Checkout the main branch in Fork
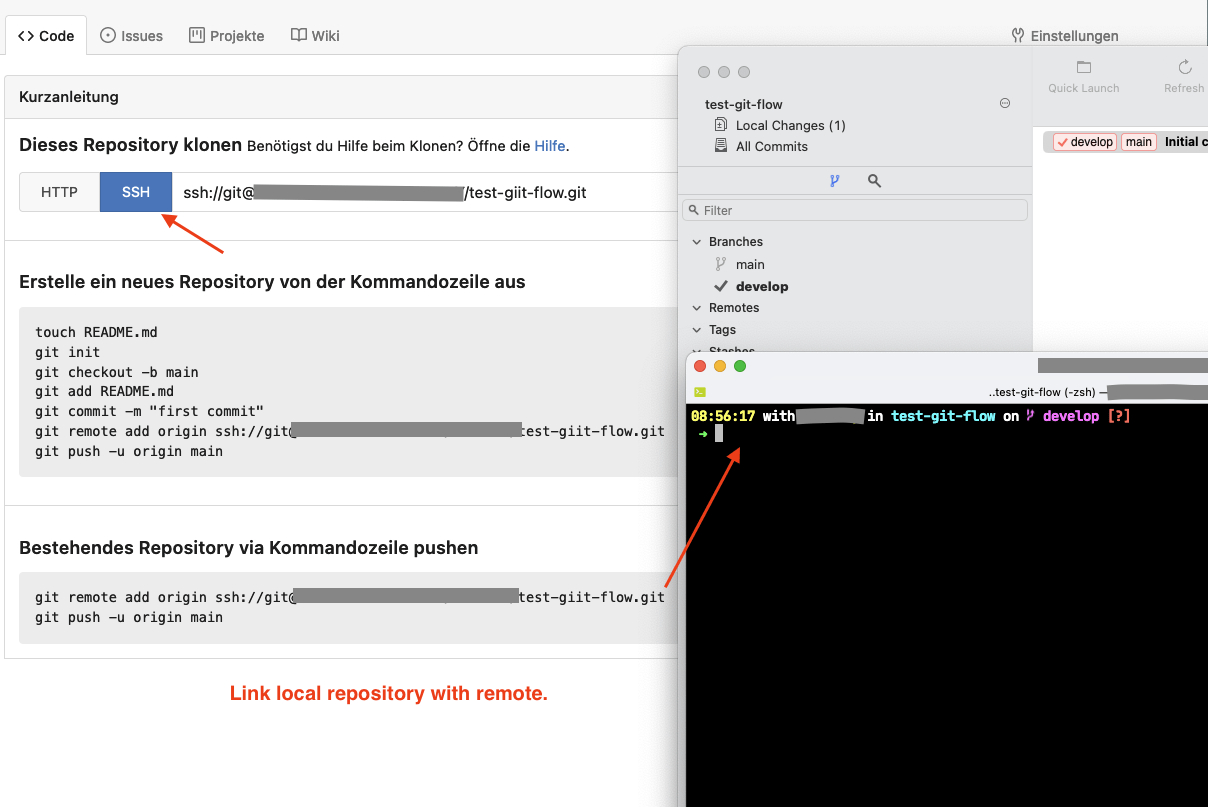 pos(748,264)
